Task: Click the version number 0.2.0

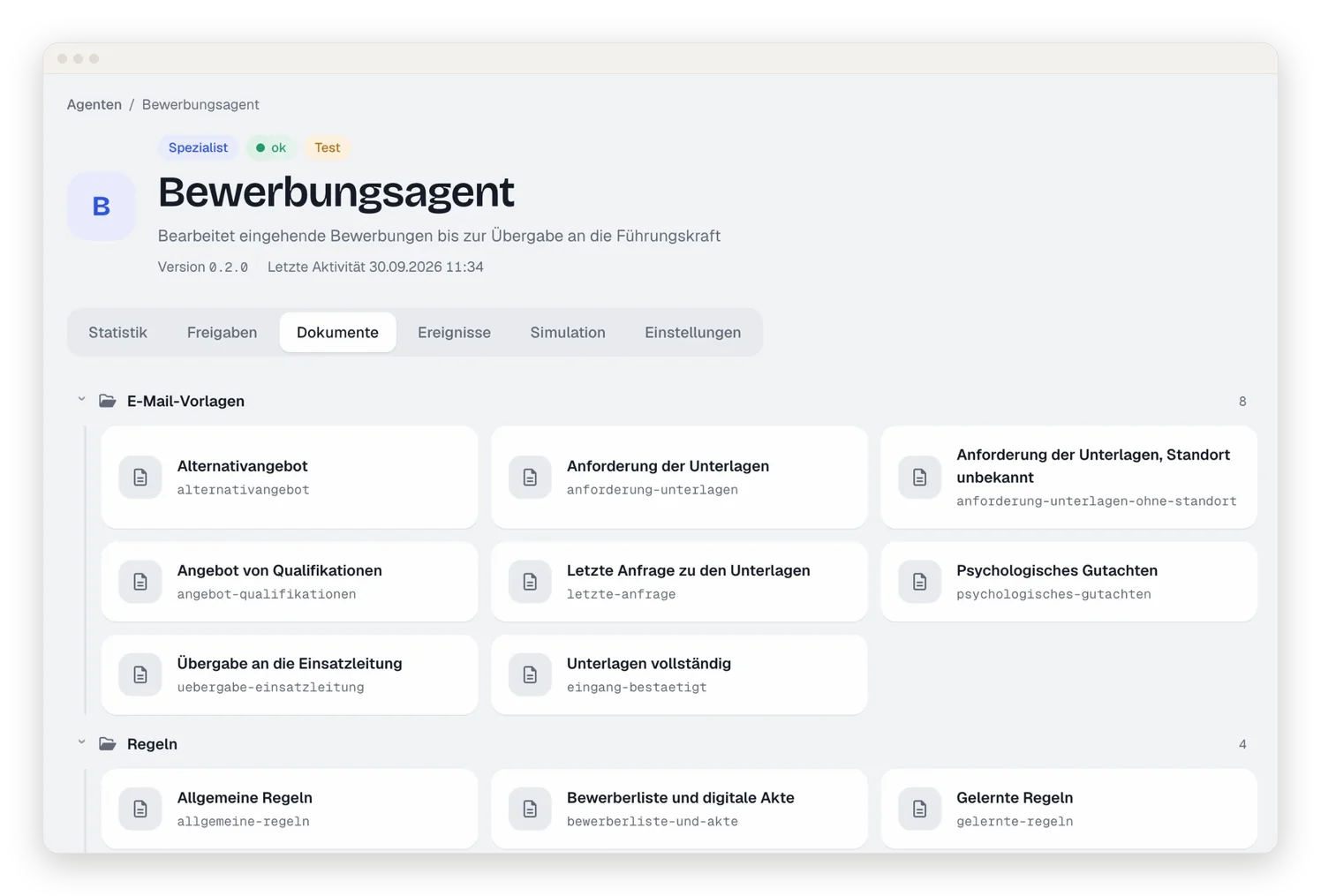Action: pos(228,267)
